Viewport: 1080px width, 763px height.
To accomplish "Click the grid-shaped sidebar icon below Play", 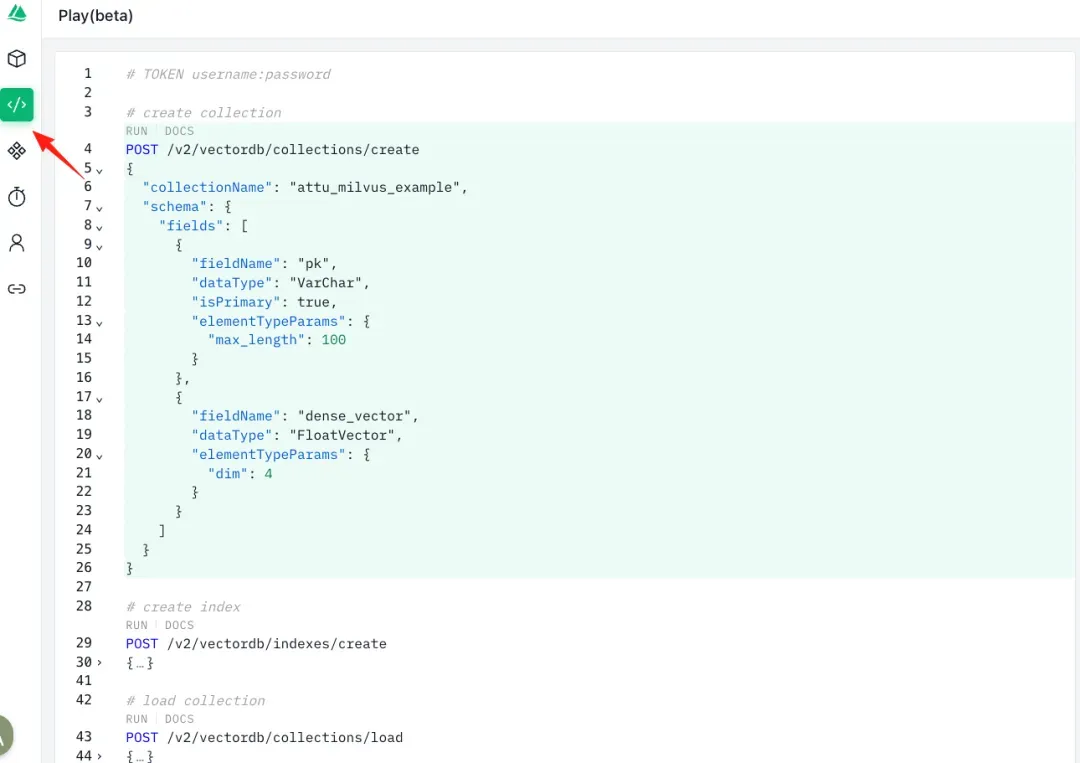I will [16, 150].
